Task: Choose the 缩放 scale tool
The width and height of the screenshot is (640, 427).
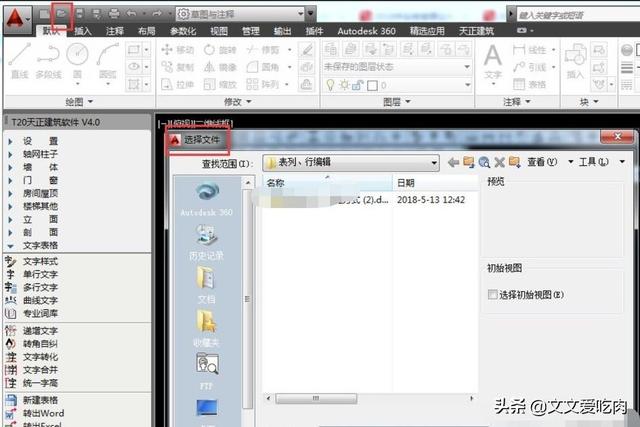Action: point(220,84)
